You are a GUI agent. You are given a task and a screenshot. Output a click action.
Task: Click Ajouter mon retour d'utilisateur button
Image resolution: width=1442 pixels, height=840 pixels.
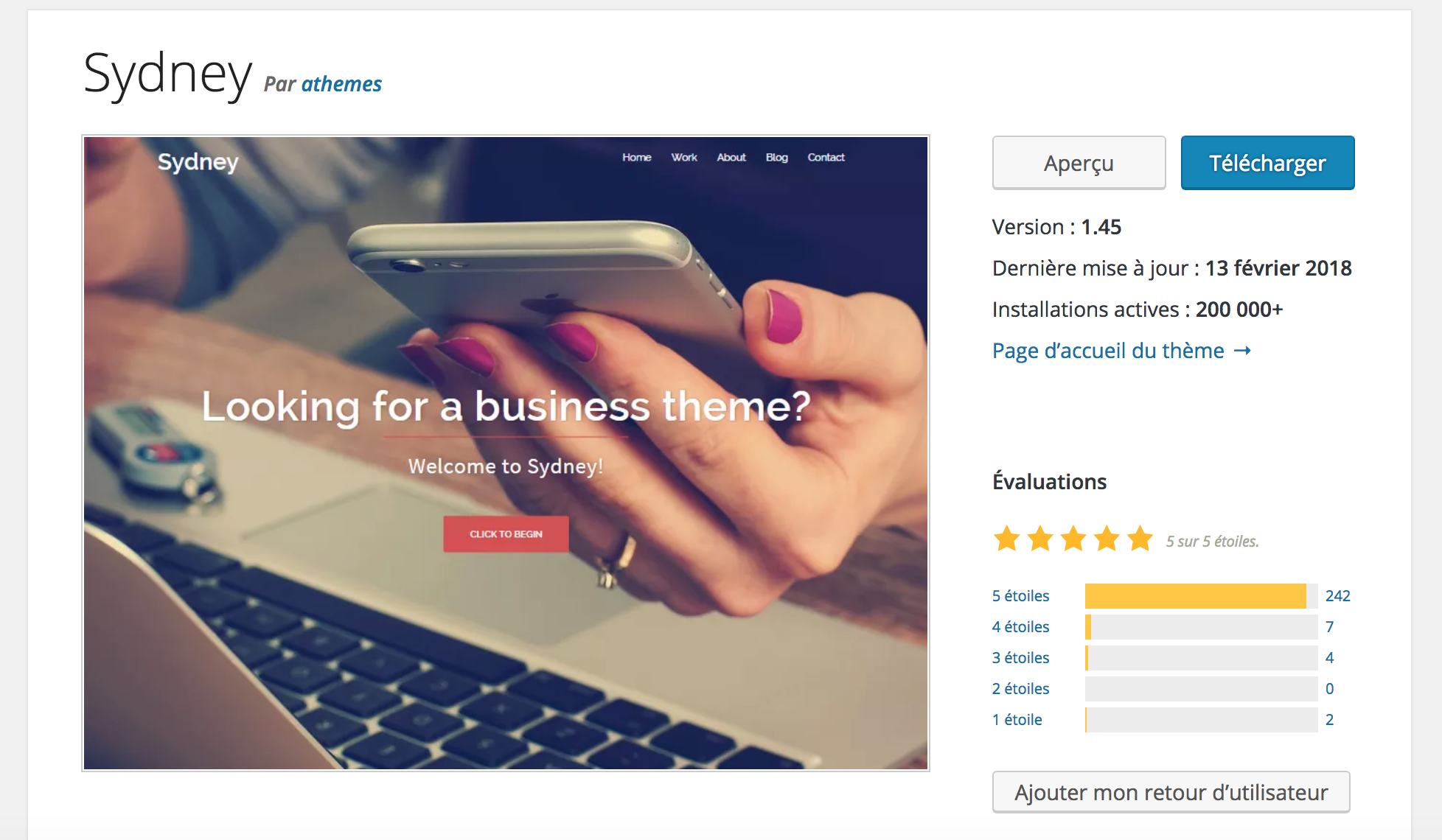pos(1171,792)
